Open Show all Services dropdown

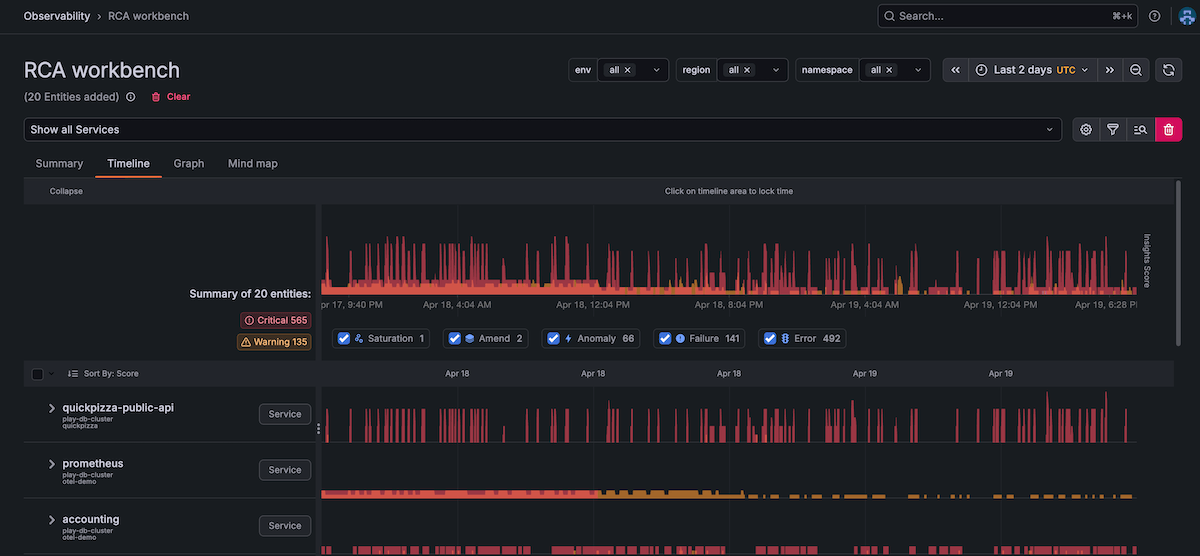[543, 130]
